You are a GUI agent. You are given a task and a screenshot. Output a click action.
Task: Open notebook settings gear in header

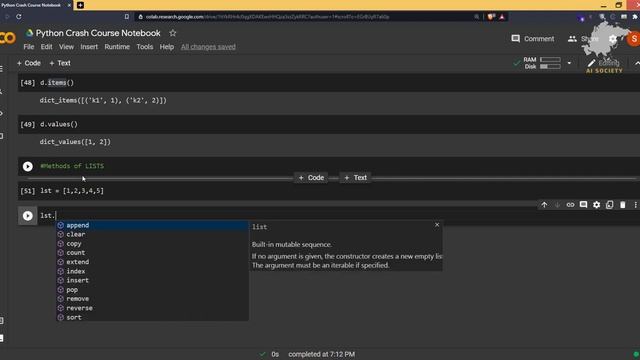[x=613, y=39]
